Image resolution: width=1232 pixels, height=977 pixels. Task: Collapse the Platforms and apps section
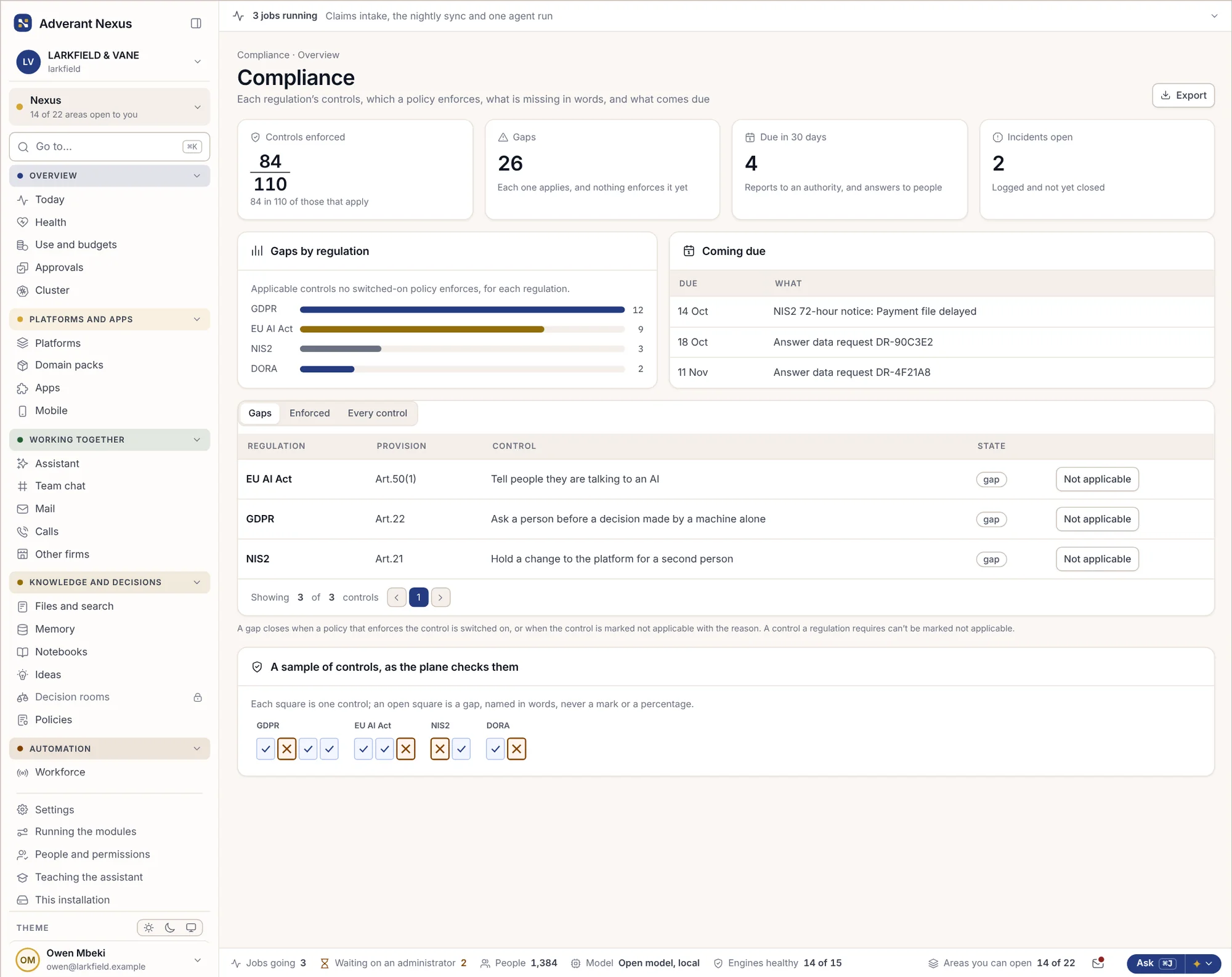point(110,319)
